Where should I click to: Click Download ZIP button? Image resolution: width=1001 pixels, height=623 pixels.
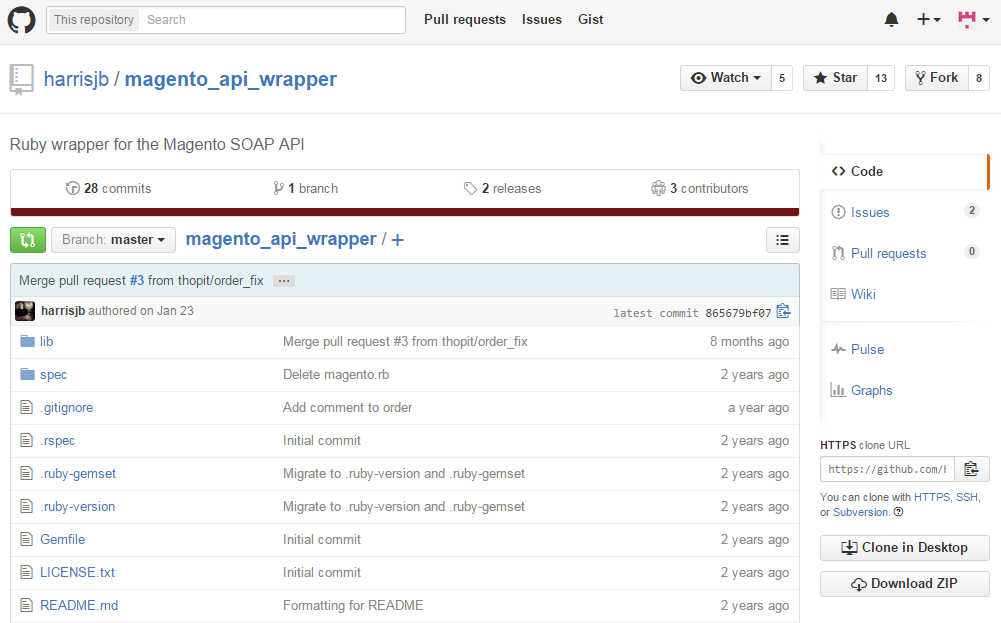[x=905, y=583]
